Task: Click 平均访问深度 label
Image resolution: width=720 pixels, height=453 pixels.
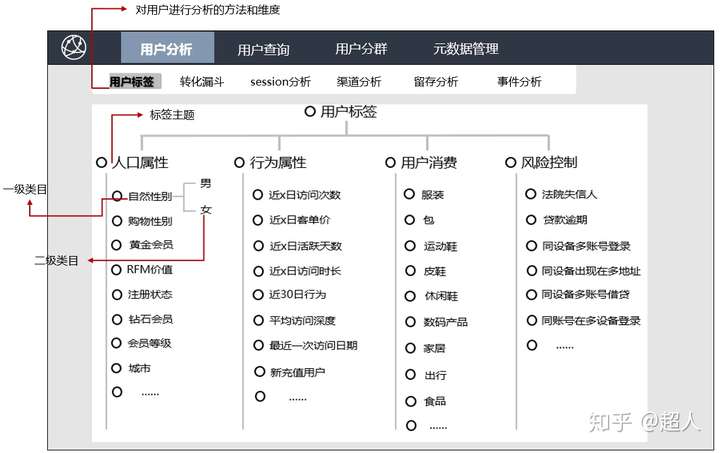Action: click(302, 320)
